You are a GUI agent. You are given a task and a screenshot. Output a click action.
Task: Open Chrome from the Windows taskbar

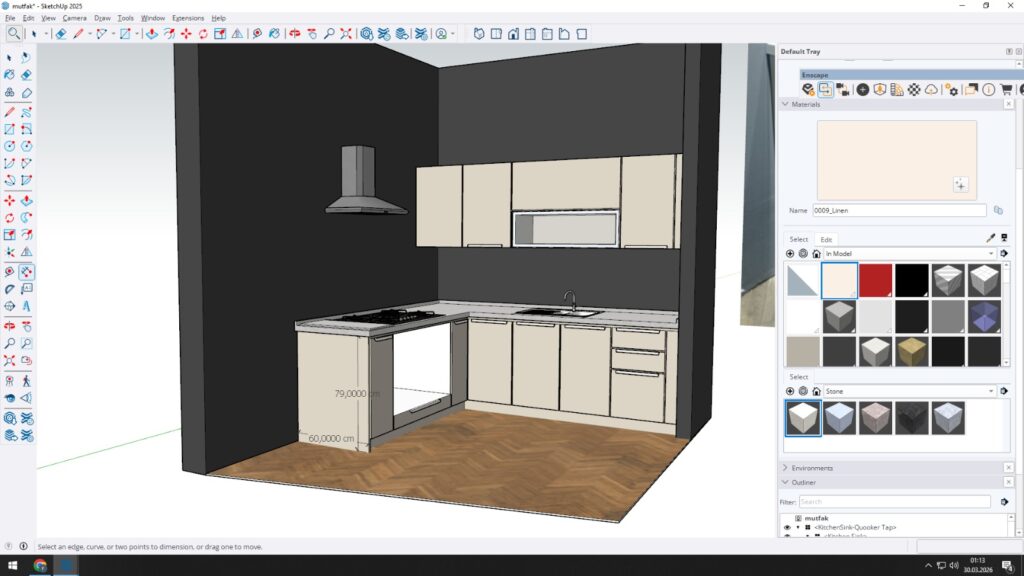(x=39, y=565)
